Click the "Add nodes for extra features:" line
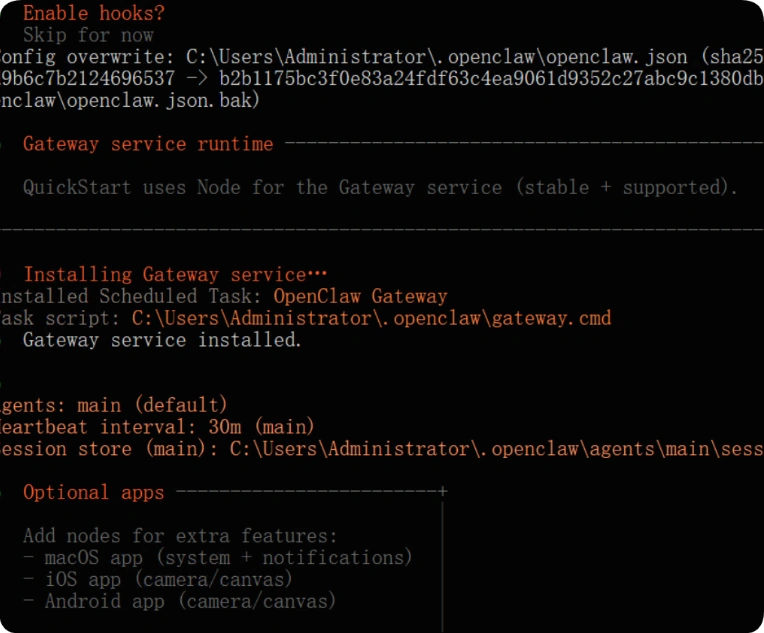This screenshot has width=764, height=633. [180, 536]
